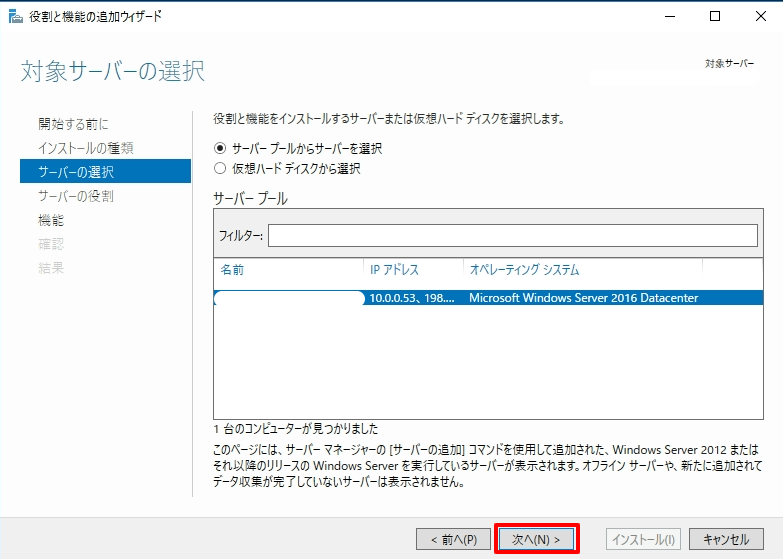The width and height of the screenshot is (783, 559).
Task: Go to インストールの種類 step
Action: (86, 148)
